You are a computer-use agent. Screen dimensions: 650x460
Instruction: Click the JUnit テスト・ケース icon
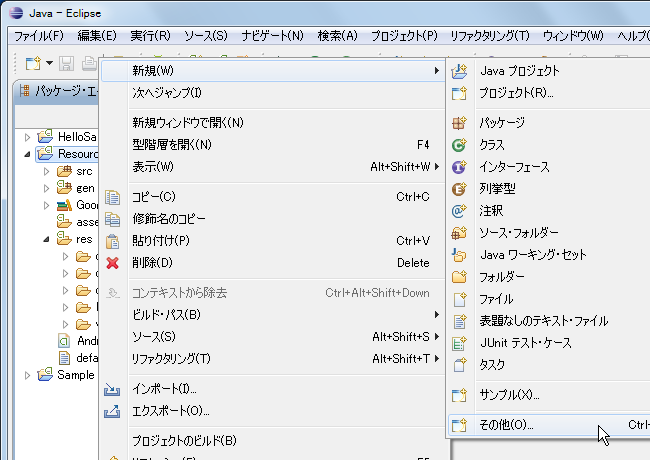point(459,343)
